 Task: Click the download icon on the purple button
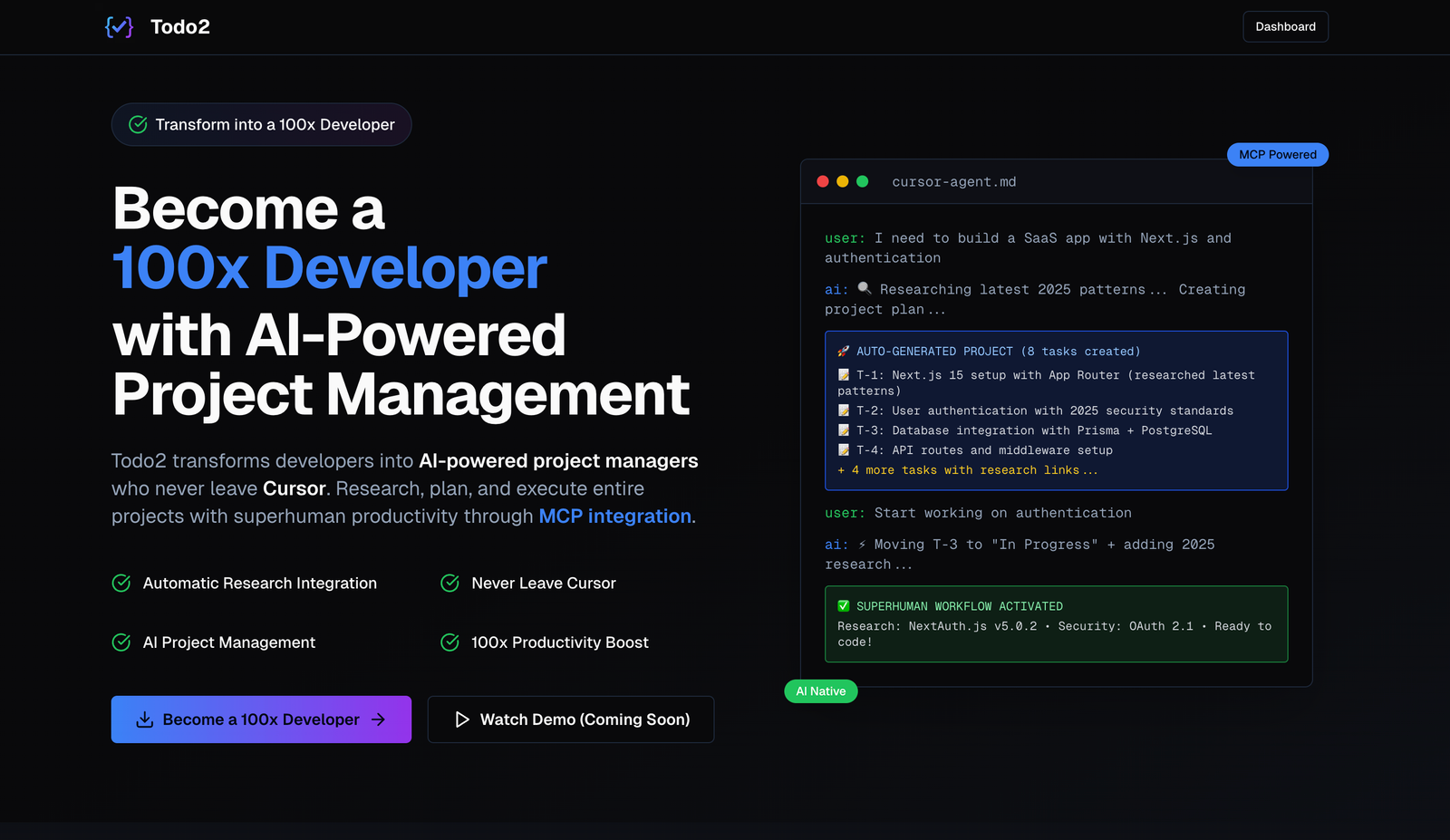[145, 719]
